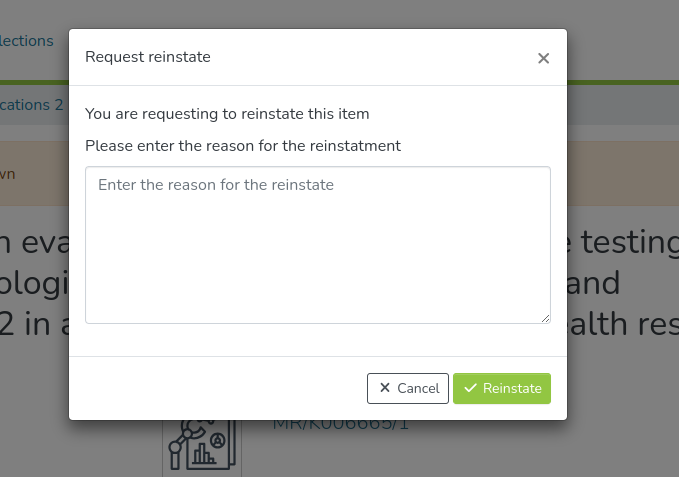Screen dimensions: 679x477
Task: Switch to the Publications 2 tab
Action: click(32, 104)
